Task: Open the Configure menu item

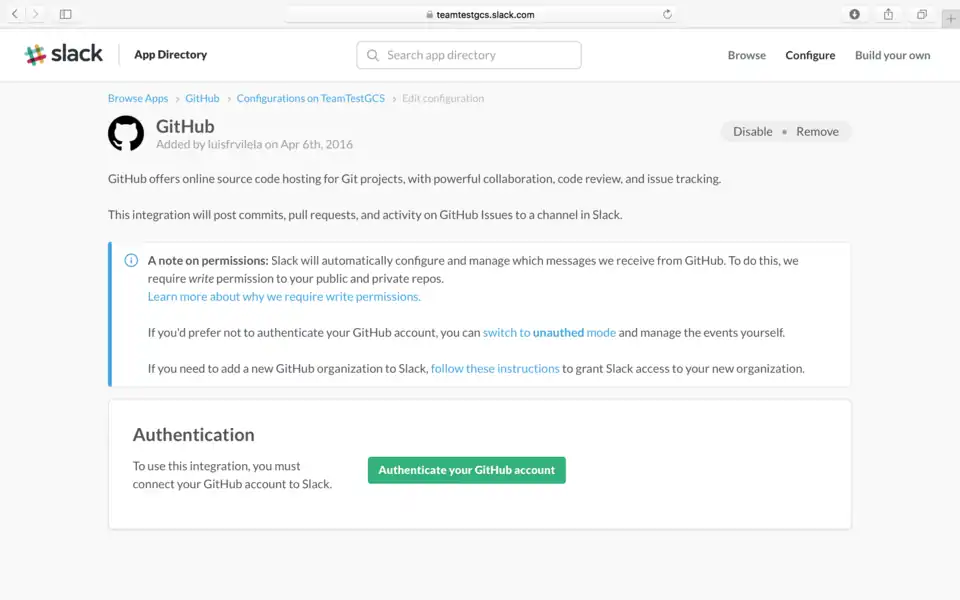Action: click(x=810, y=56)
